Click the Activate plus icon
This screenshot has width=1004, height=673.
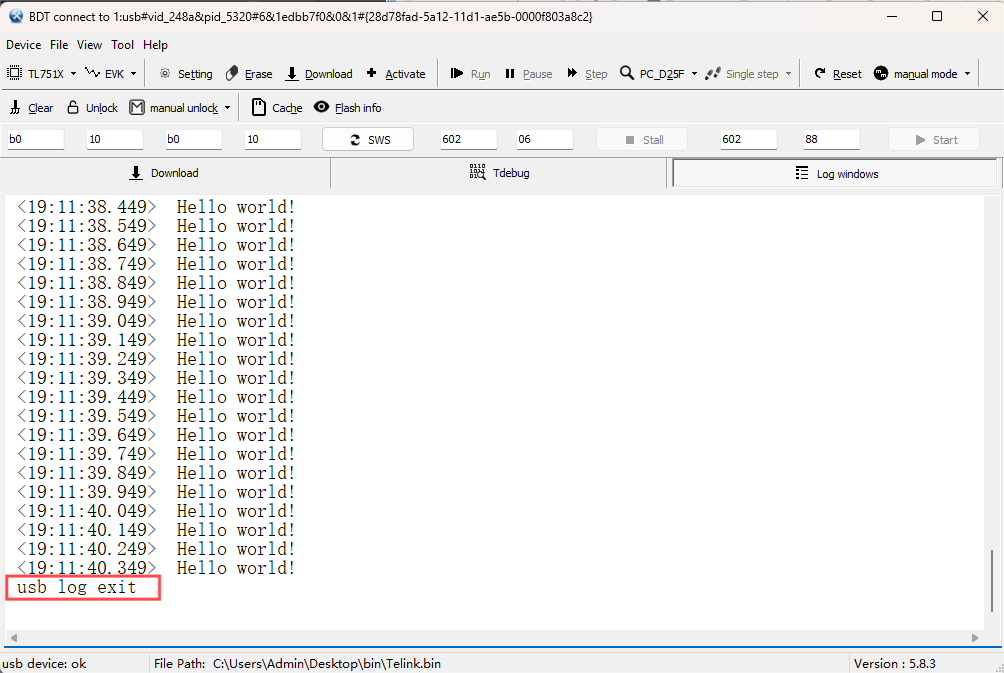point(371,73)
